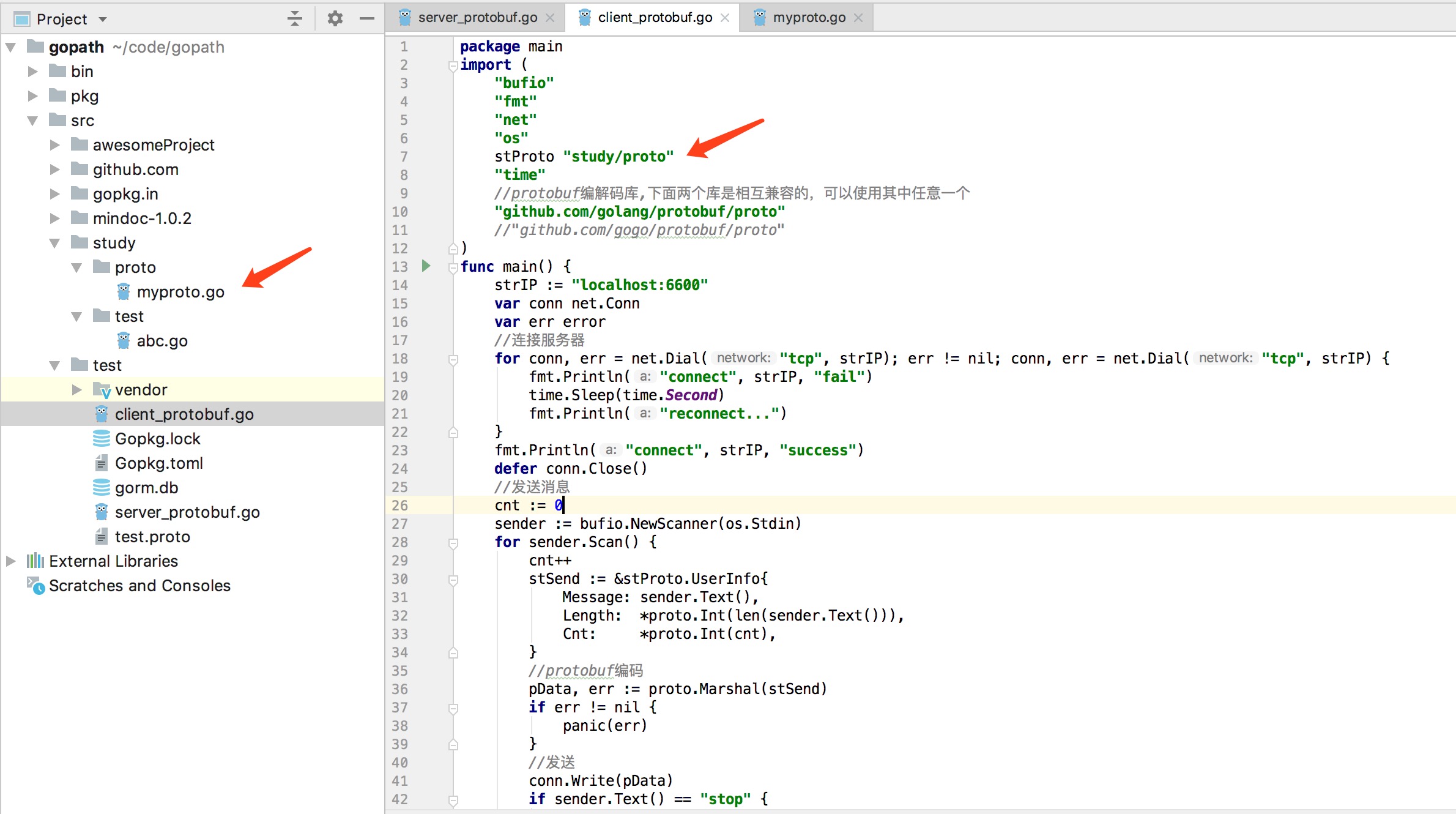Expand the vendor folder

[x=77, y=390]
